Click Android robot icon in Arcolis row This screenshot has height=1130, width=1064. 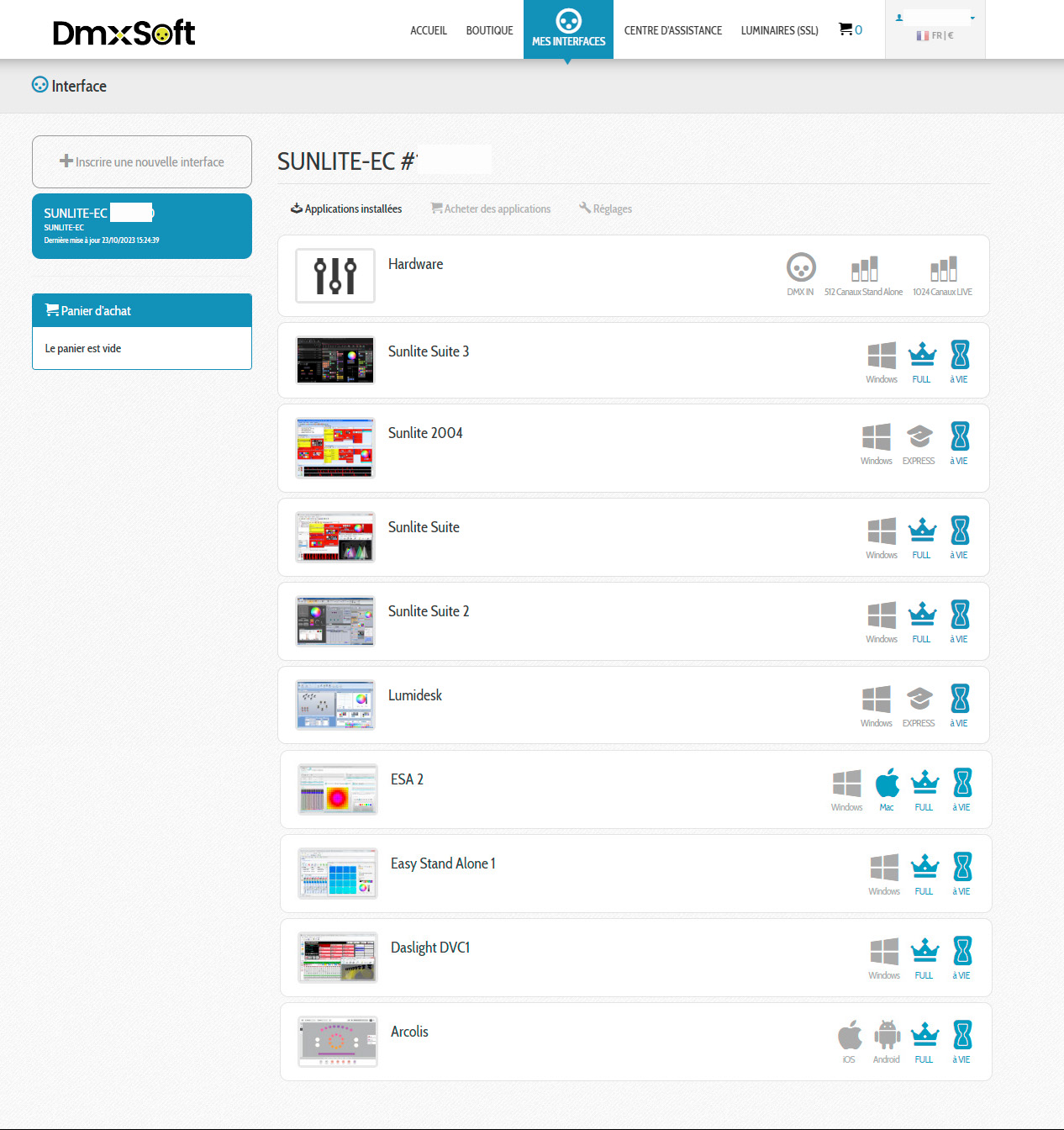coord(887,1035)
